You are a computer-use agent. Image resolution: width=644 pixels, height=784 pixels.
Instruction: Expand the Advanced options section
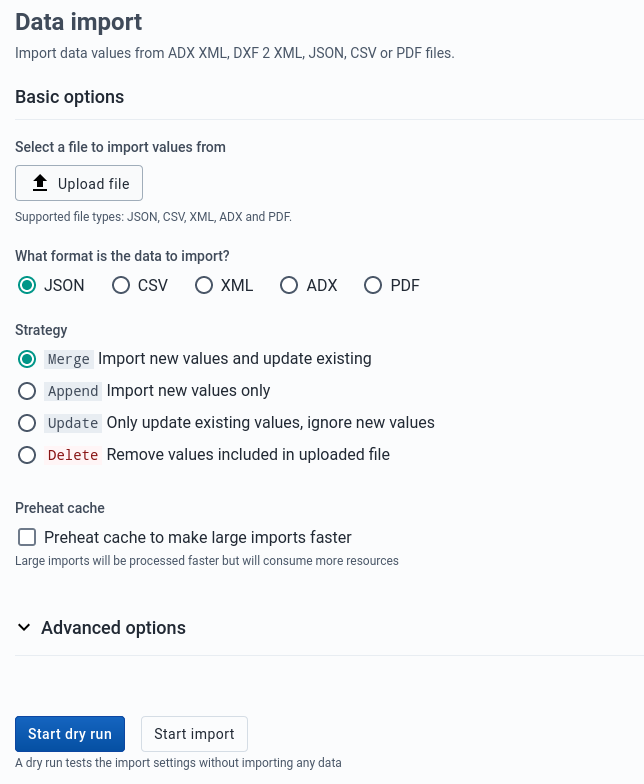tap(113, 628)
